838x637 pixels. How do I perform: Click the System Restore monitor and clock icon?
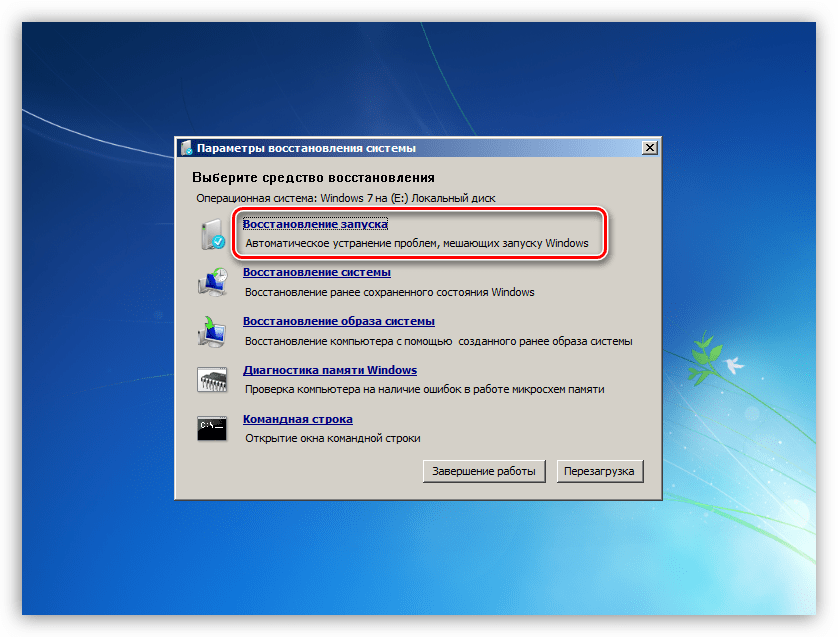[x=212, y=282]
